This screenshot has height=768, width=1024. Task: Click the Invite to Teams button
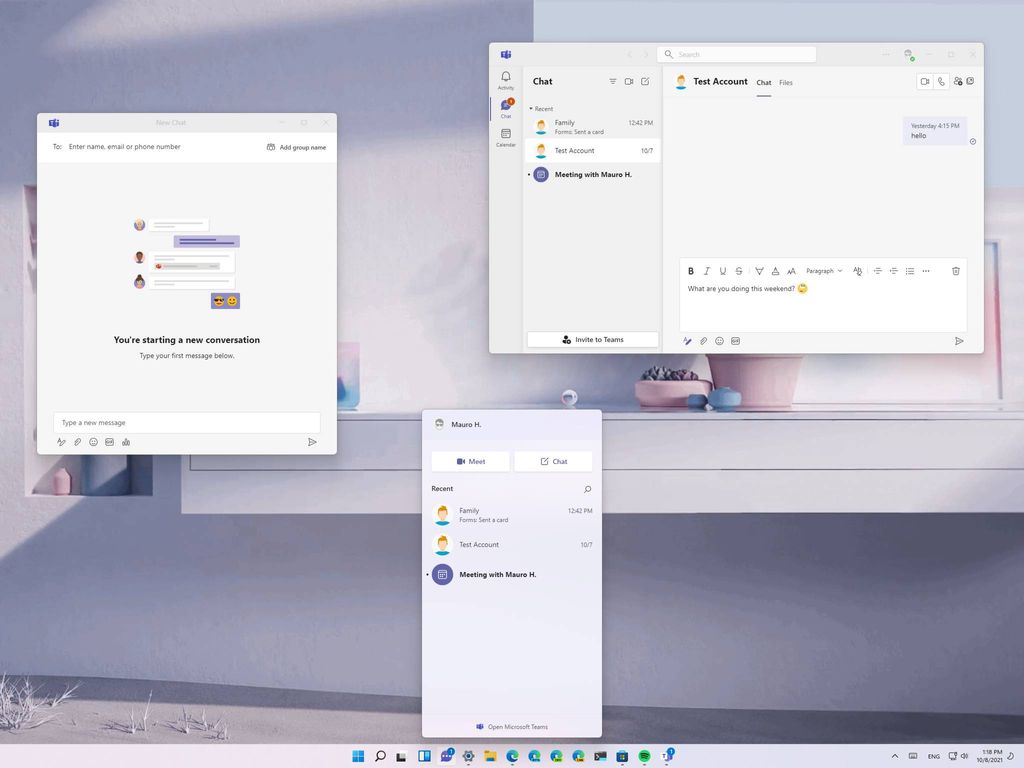(592, 340)
